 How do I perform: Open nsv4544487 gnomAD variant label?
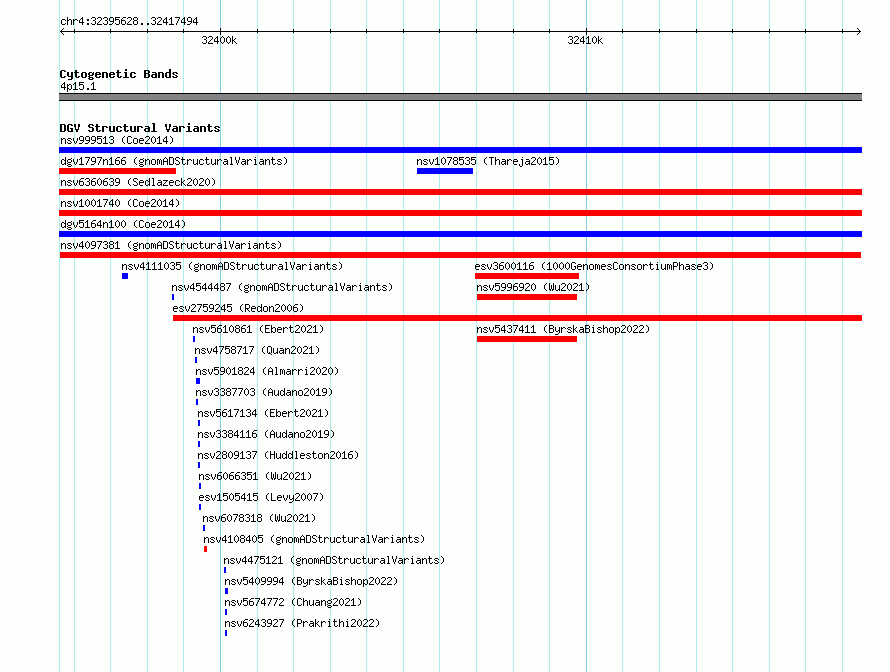282,287
